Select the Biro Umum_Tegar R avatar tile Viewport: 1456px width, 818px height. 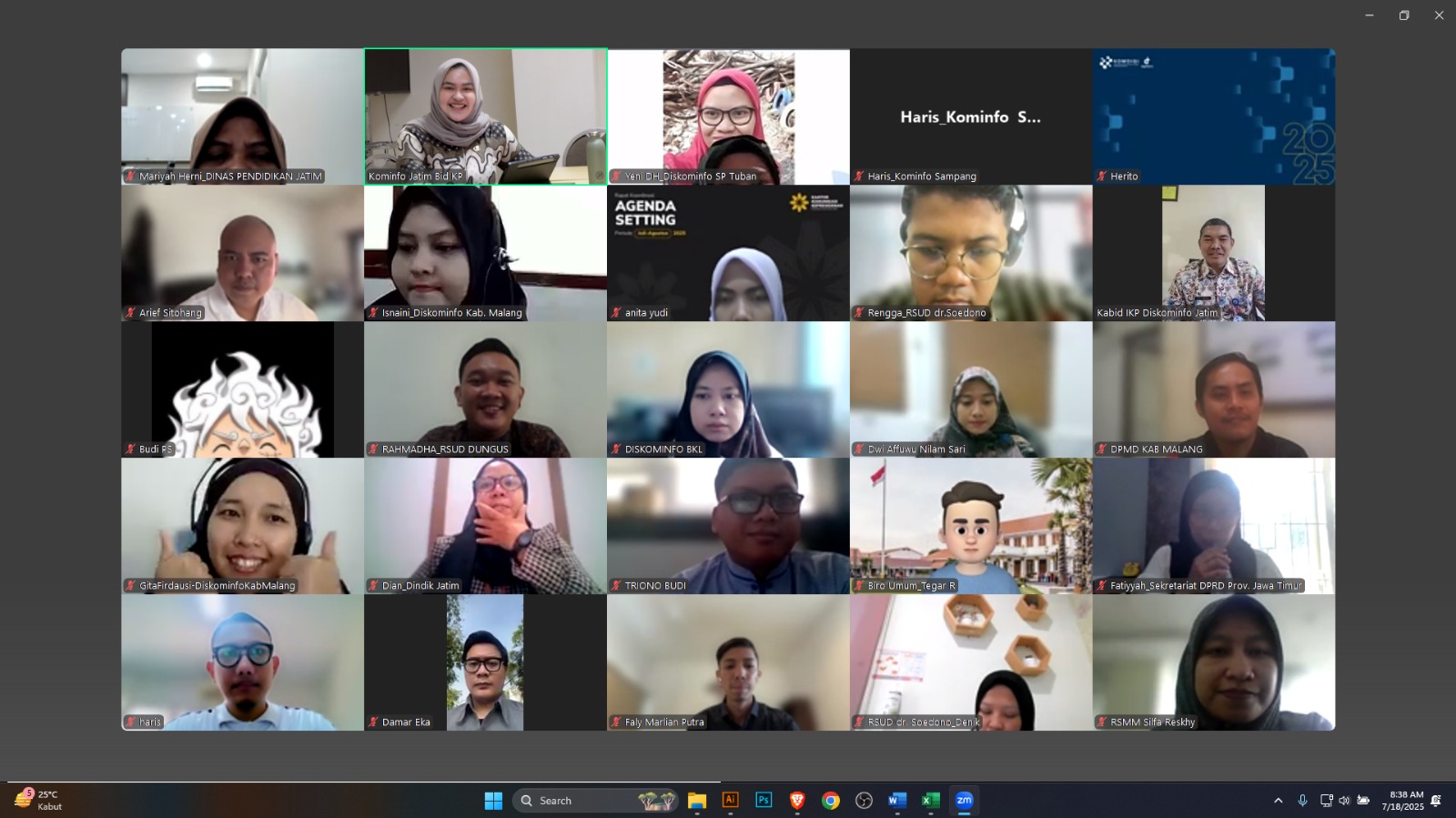click(x=971, y=526)
